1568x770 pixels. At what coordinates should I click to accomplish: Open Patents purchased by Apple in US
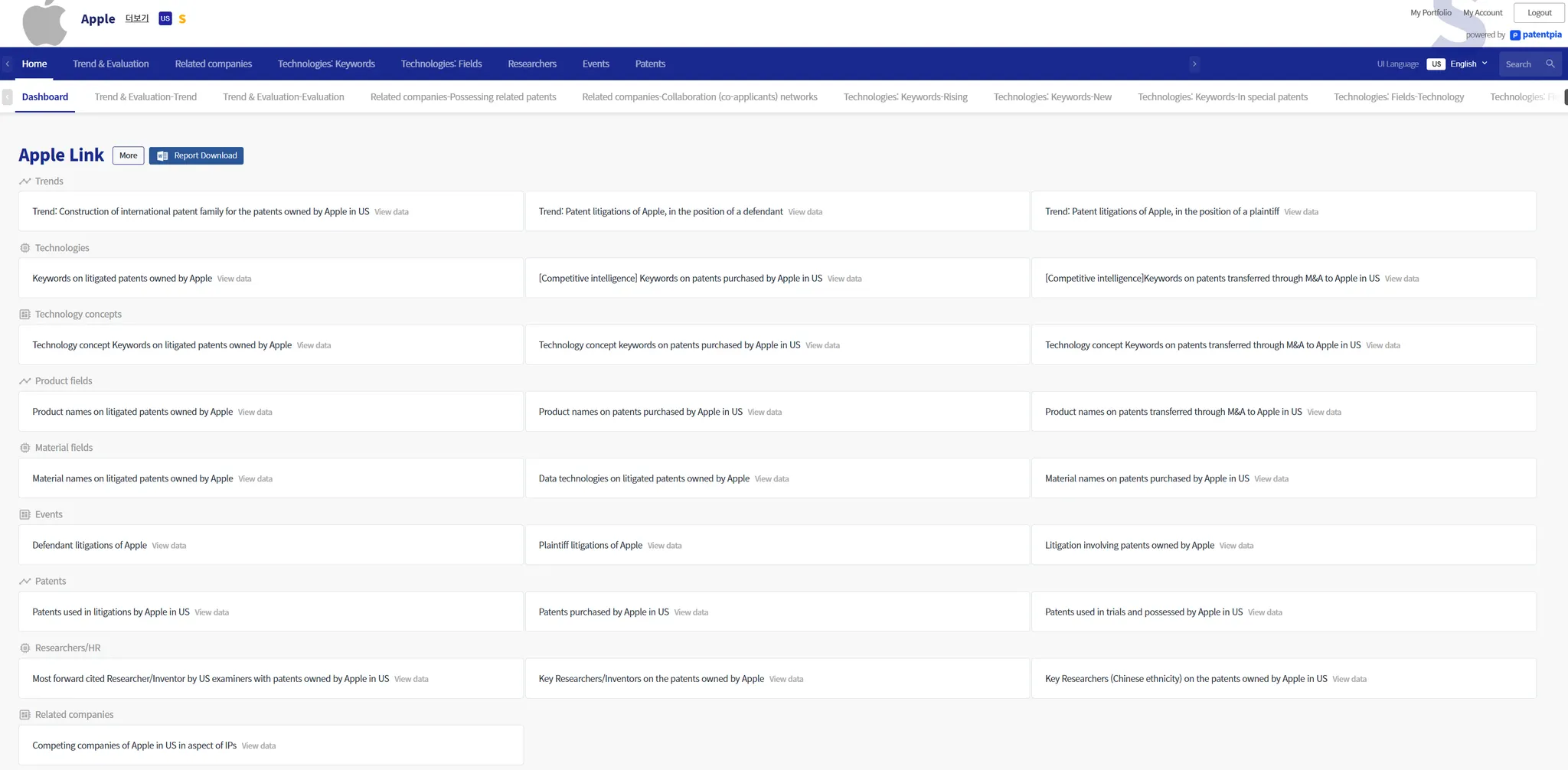click(x=777, y=611)
